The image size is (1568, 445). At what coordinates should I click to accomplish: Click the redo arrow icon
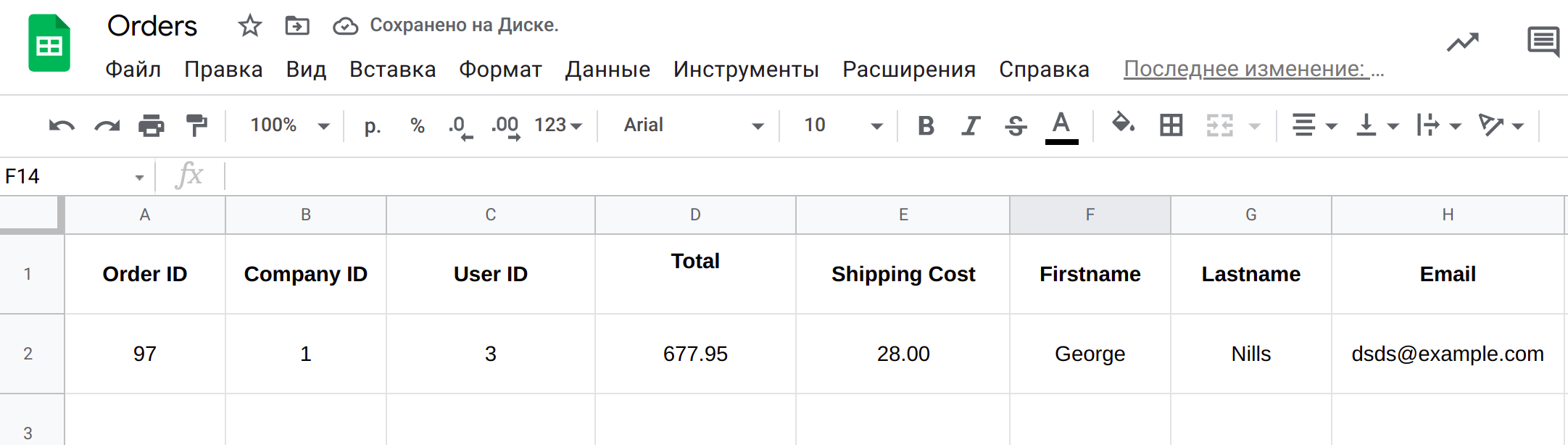point(107,125)
